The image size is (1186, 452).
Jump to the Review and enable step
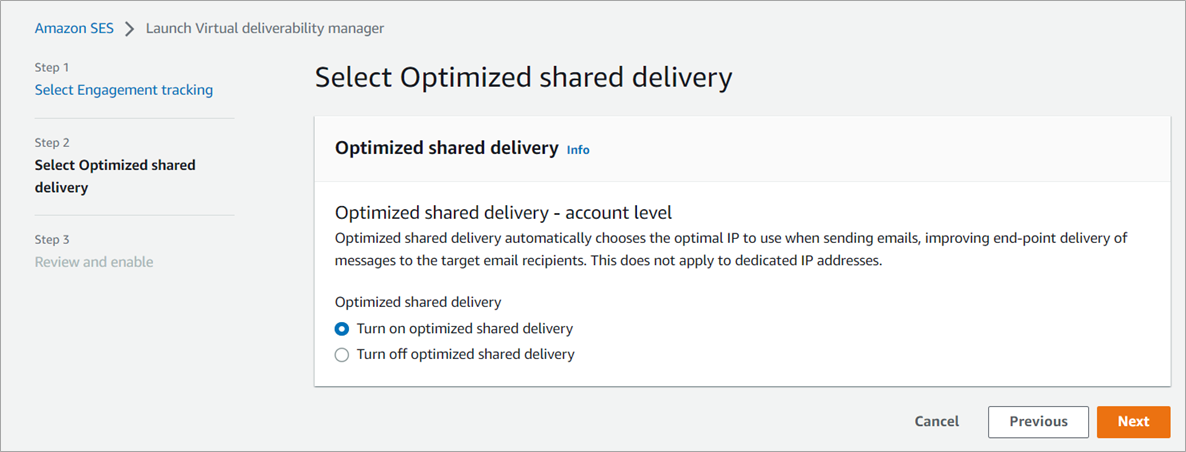coord(94,262)
